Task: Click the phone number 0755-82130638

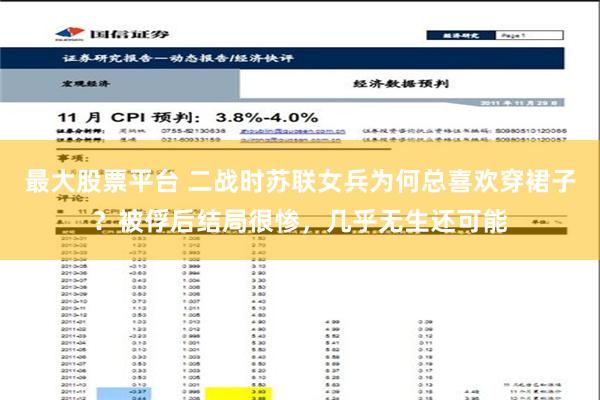Action: pyautogui.click(x=193, y=131)
